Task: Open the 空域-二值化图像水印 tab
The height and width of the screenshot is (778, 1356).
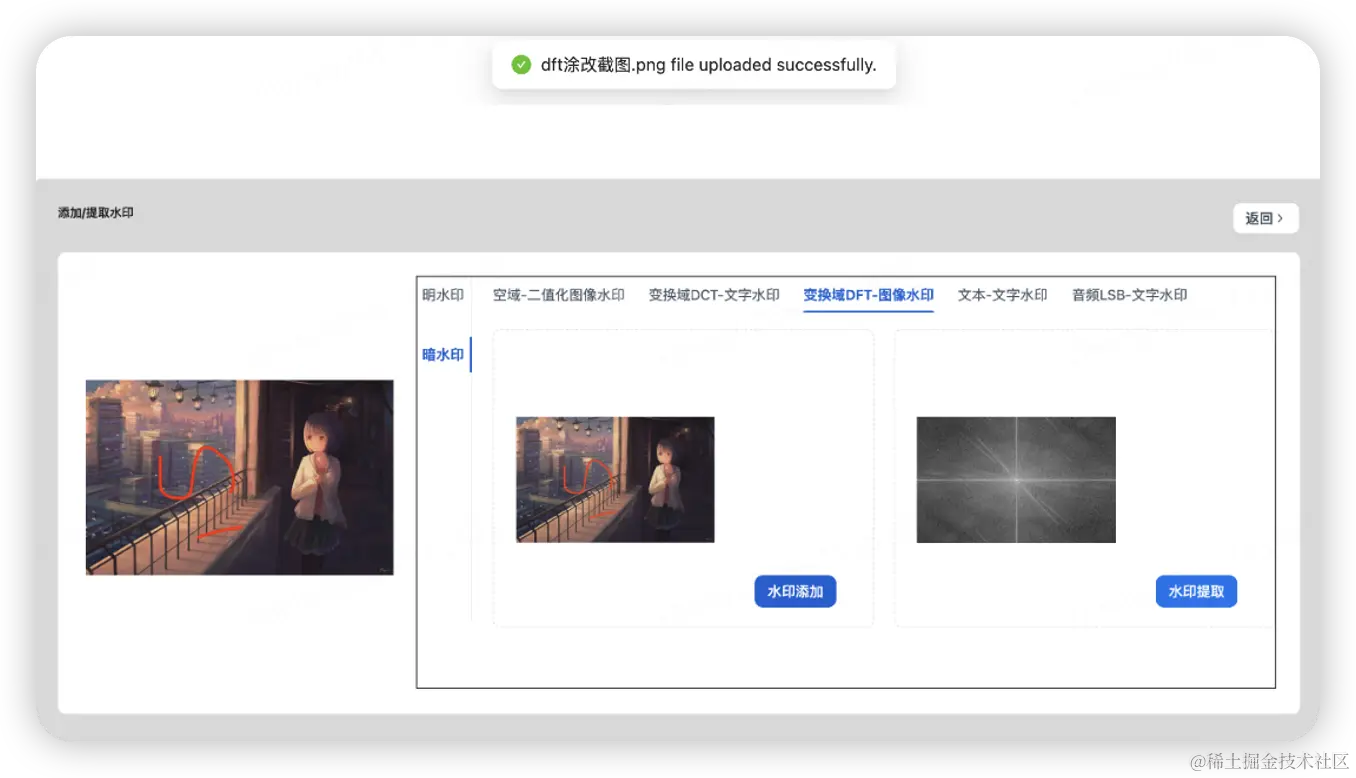Action: pos(558,295)
